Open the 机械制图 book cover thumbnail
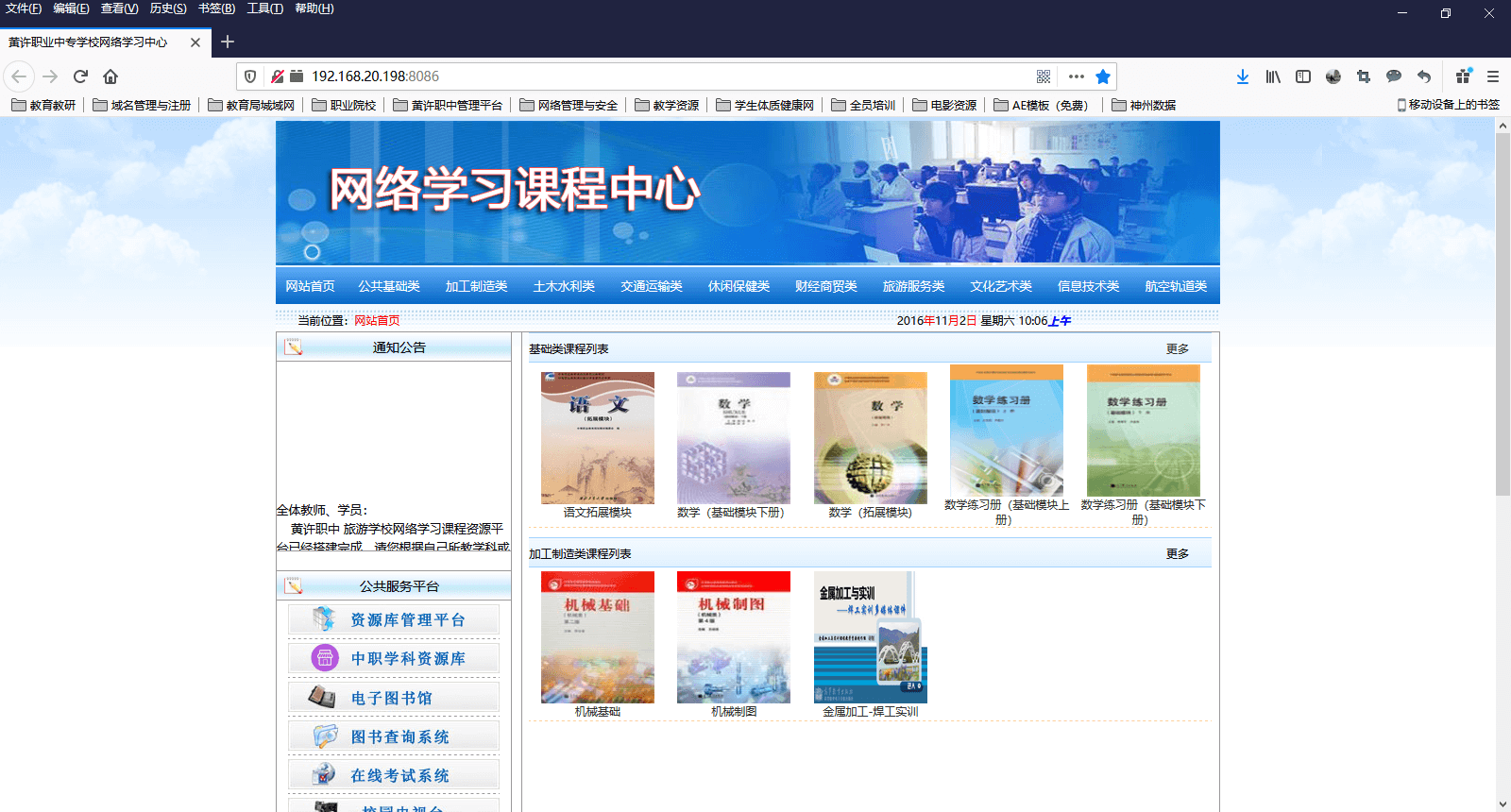This screenshot has height=812, width=1511. coord(733,637)
